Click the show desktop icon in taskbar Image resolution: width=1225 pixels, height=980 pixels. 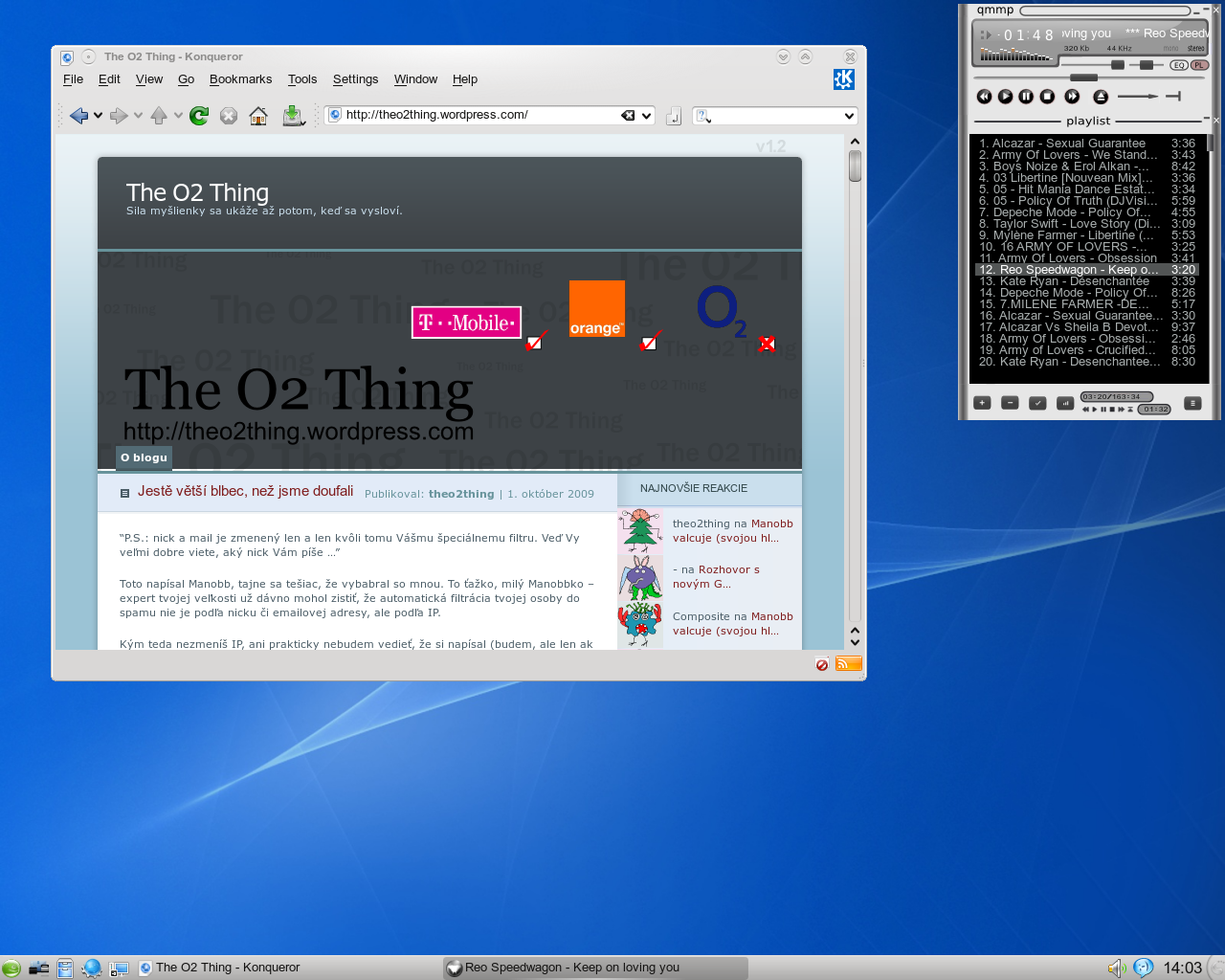point(38,969)
